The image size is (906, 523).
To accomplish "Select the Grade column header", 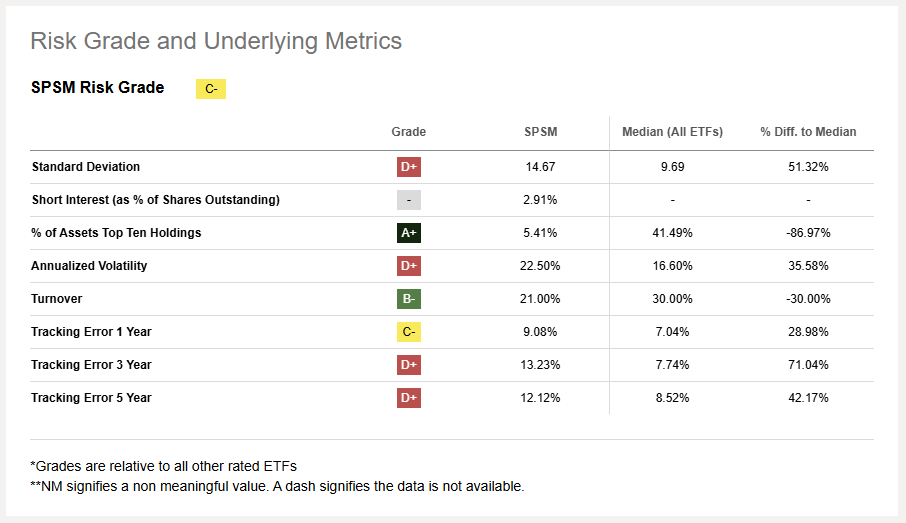I will (408, 132).
